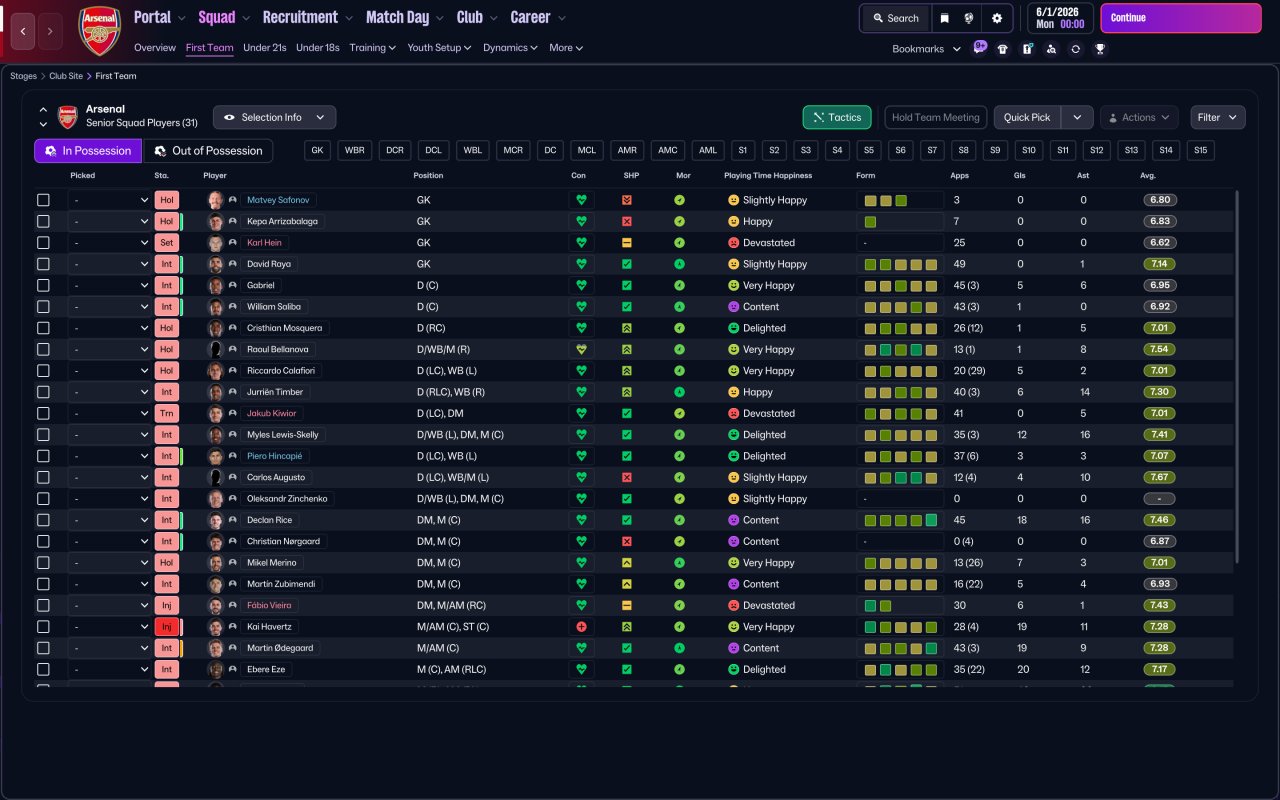
Task: Open the settings gear icon
Action: (997, 18)
